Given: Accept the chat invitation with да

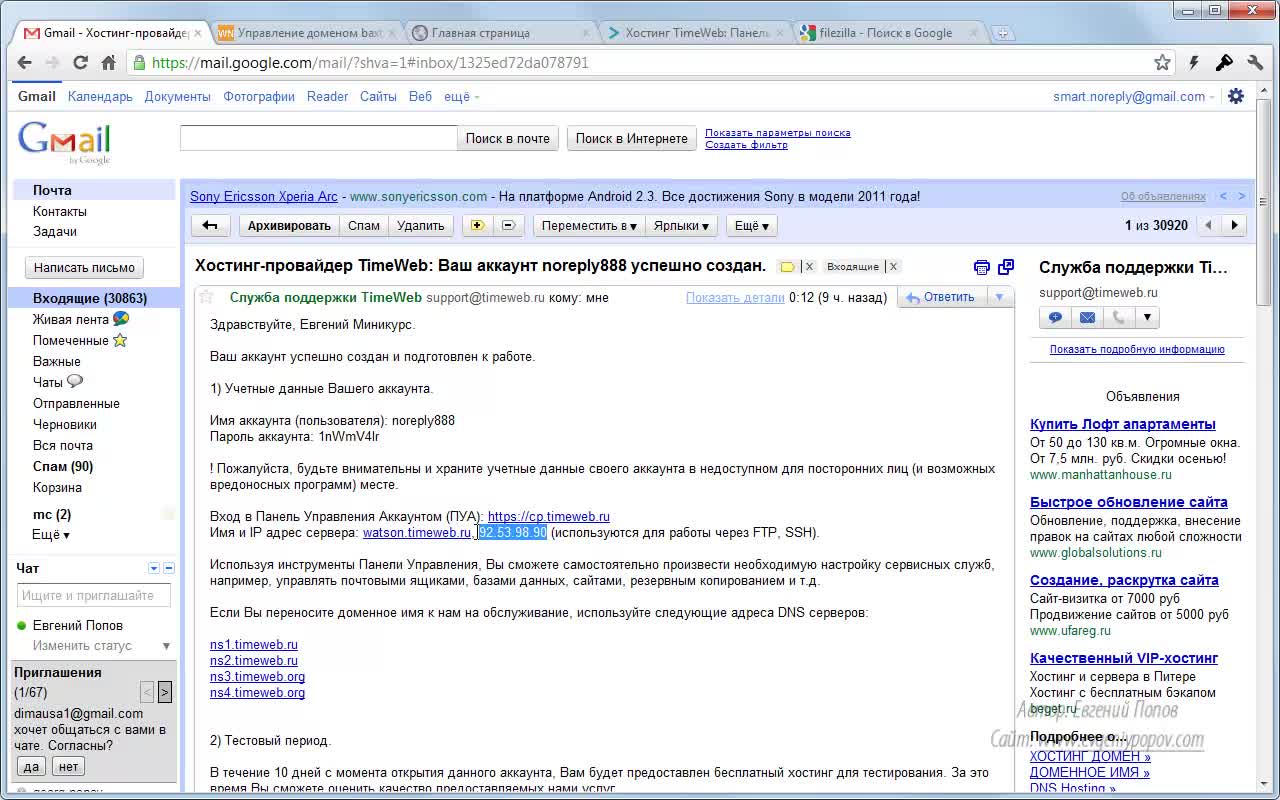Looking at the screenshot, I should 31,767.
